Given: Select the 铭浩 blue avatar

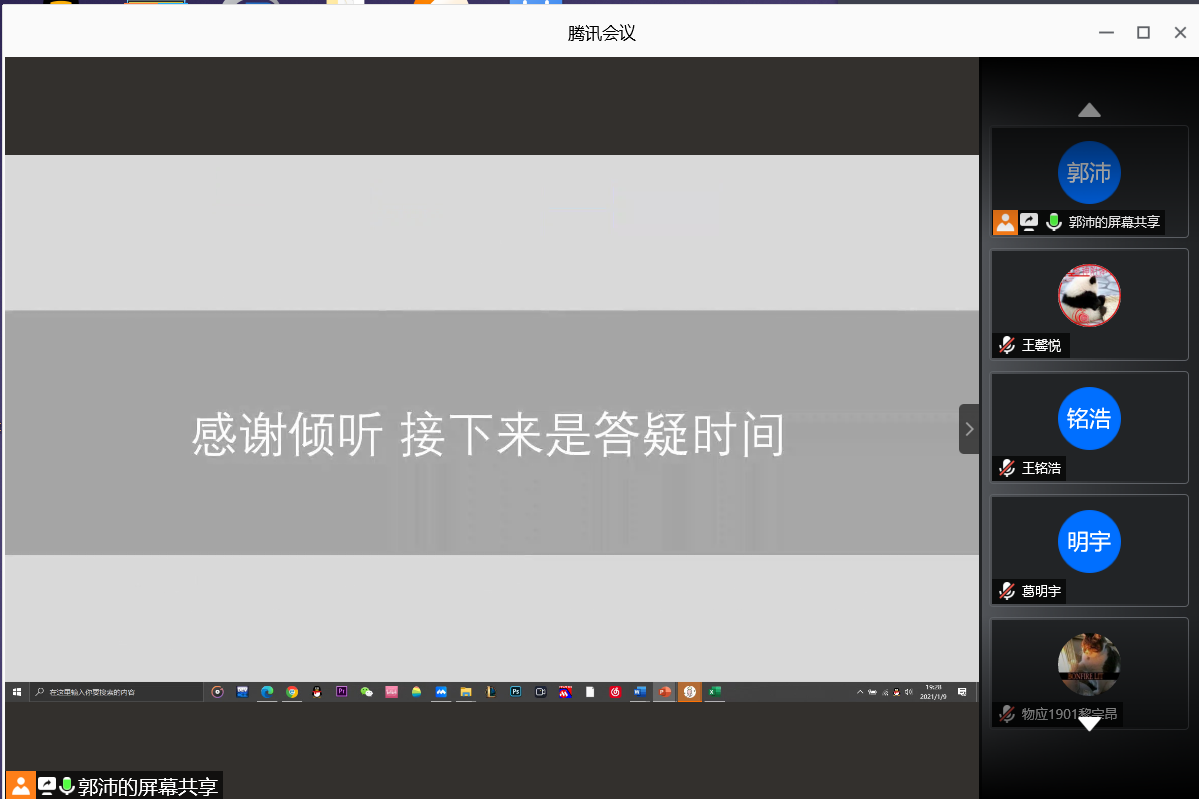Looking at the screenshot, I should (1089, 418).
